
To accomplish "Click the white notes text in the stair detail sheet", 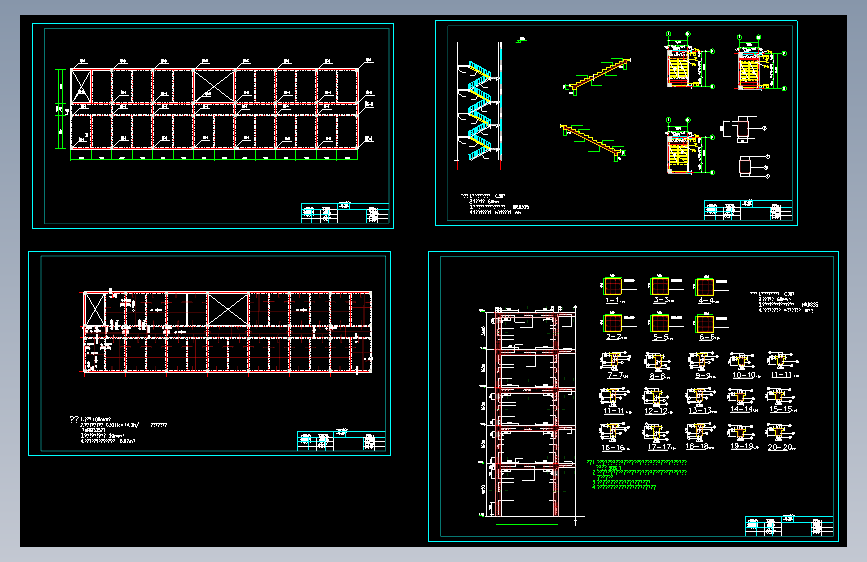I will pyautogui.click(x=494, y=204).
